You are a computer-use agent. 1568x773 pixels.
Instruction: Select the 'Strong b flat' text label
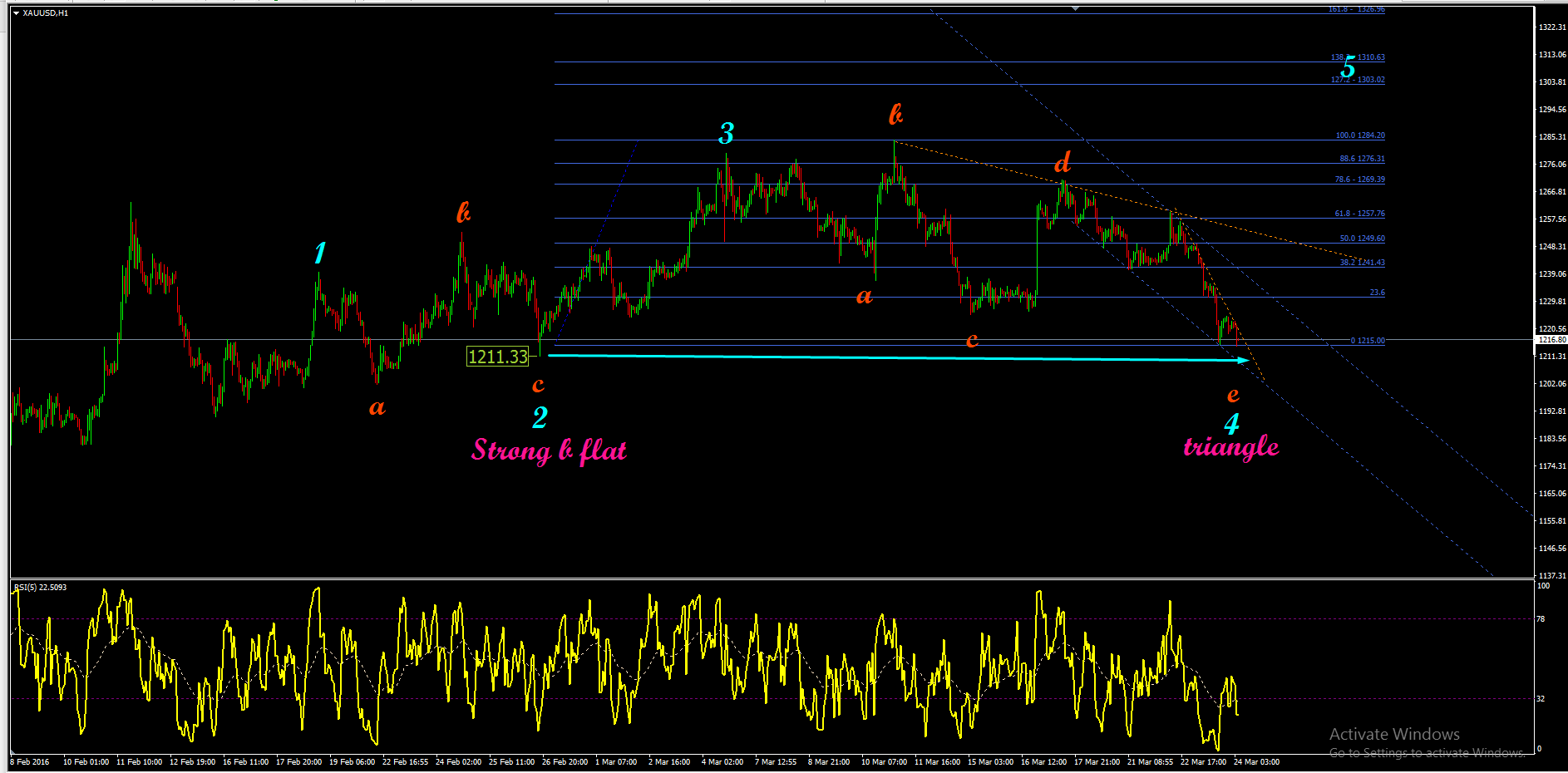pyautogui.click(x=550, y=450)
